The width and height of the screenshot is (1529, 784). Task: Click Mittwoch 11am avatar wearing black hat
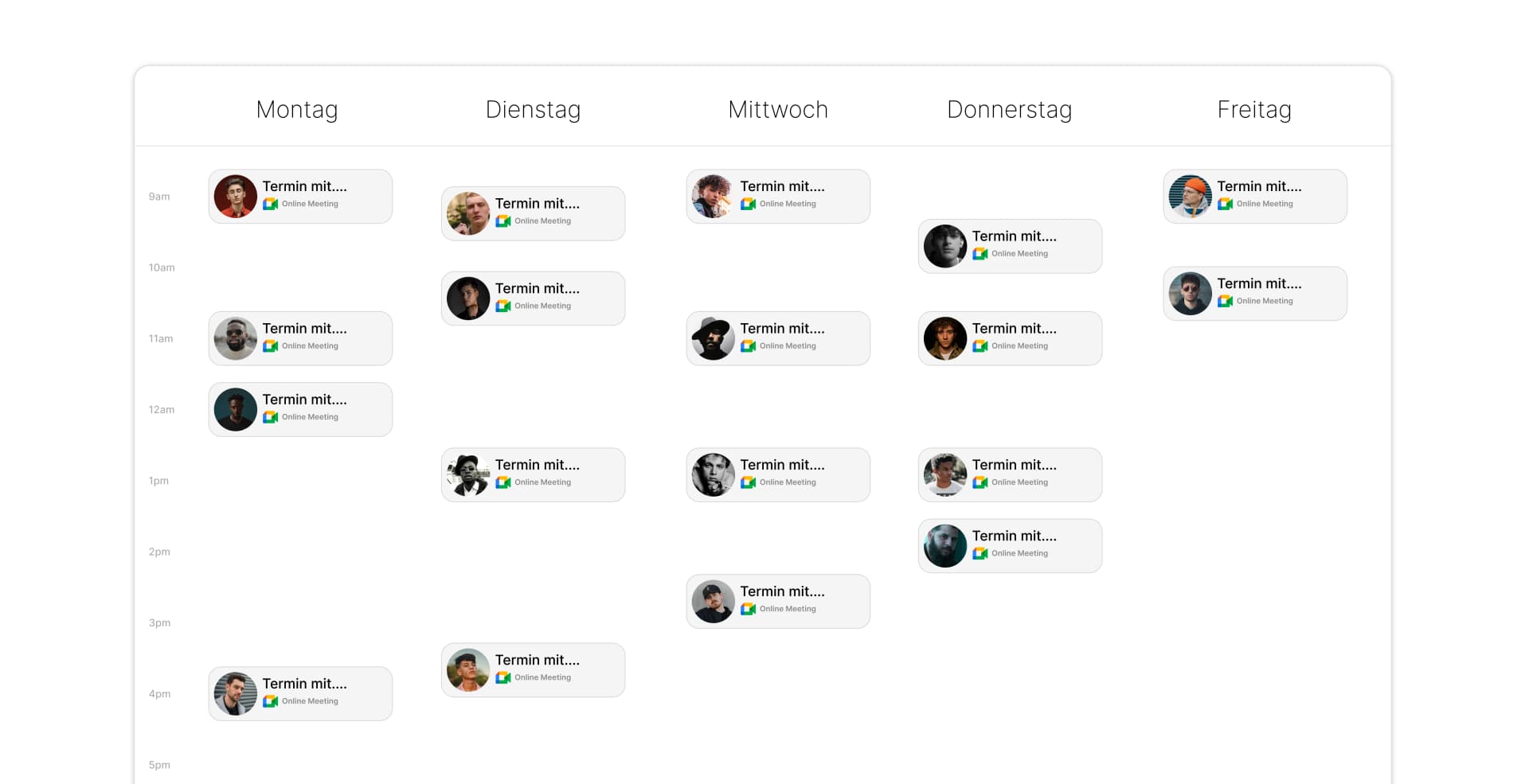(713, 339)
